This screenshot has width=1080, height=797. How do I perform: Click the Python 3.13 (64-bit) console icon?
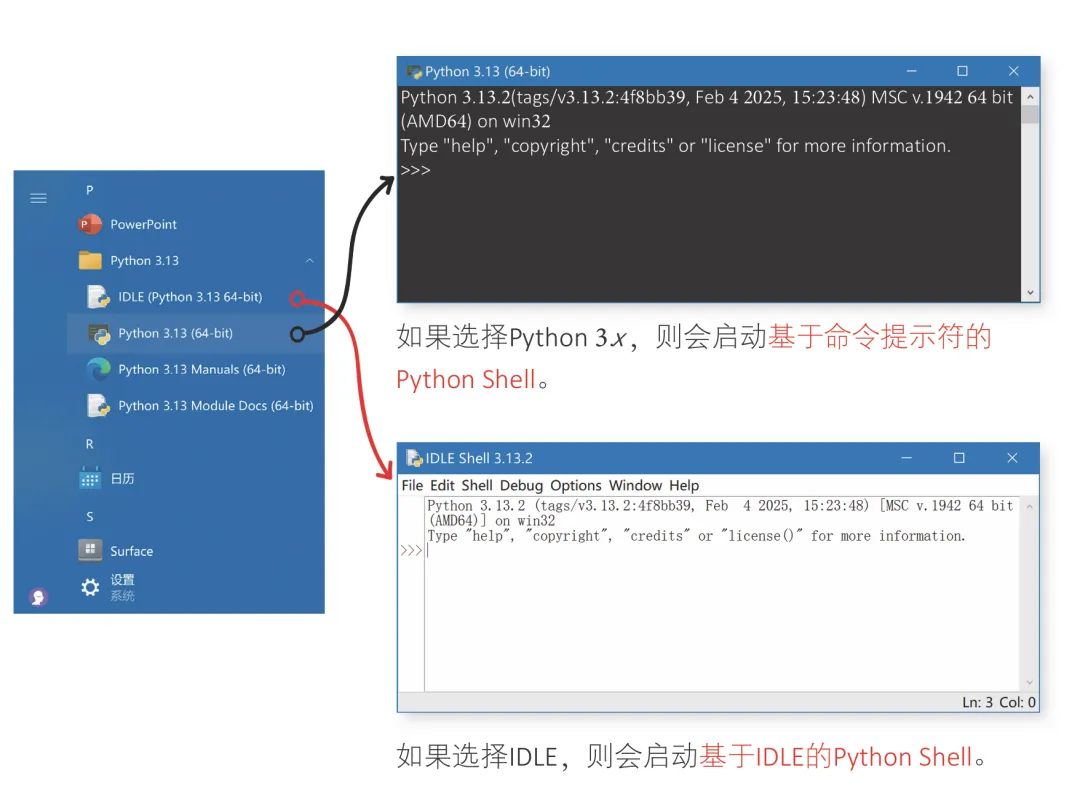99,333
